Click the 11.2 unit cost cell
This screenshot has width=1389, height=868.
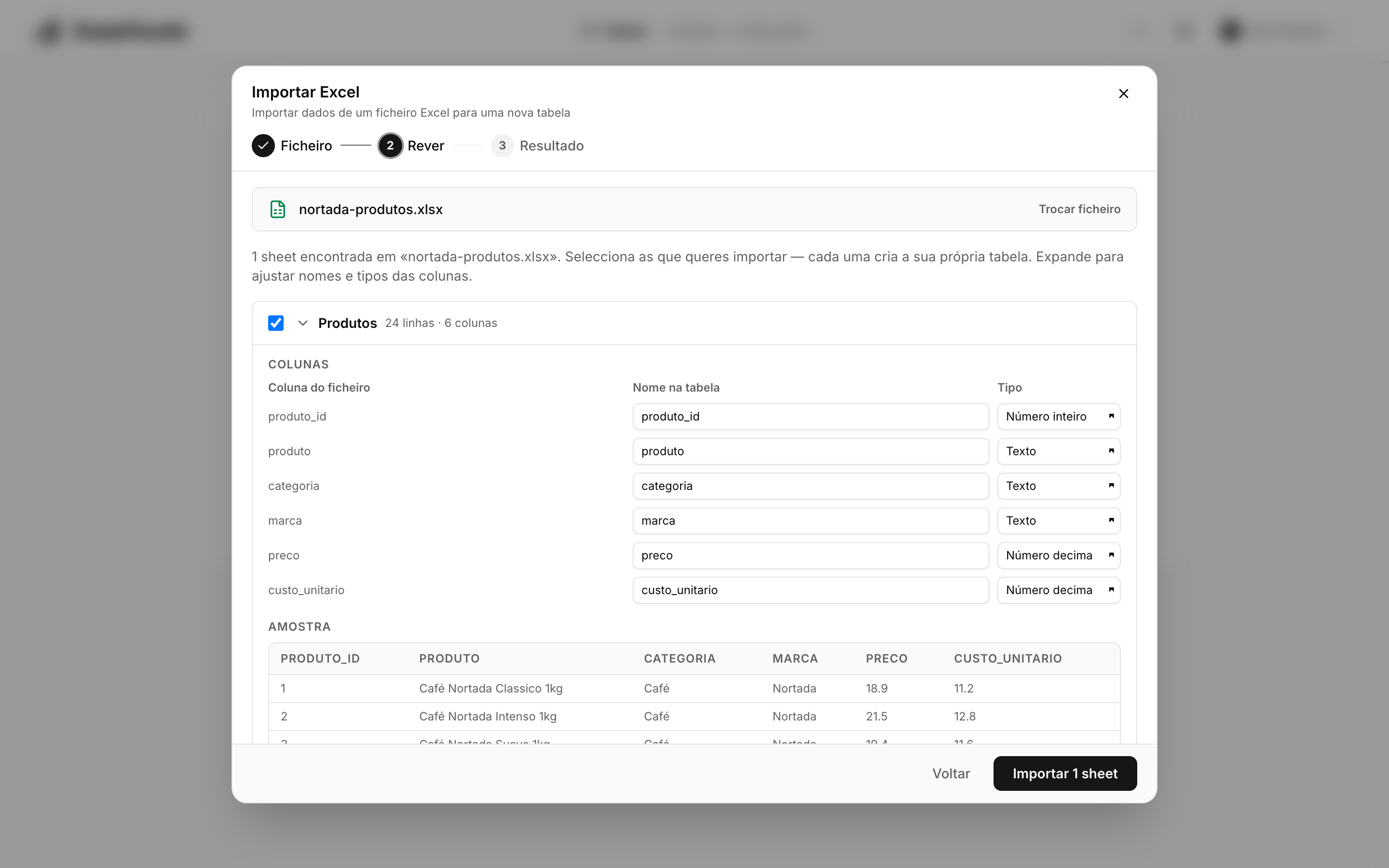[x=964, y=689]
